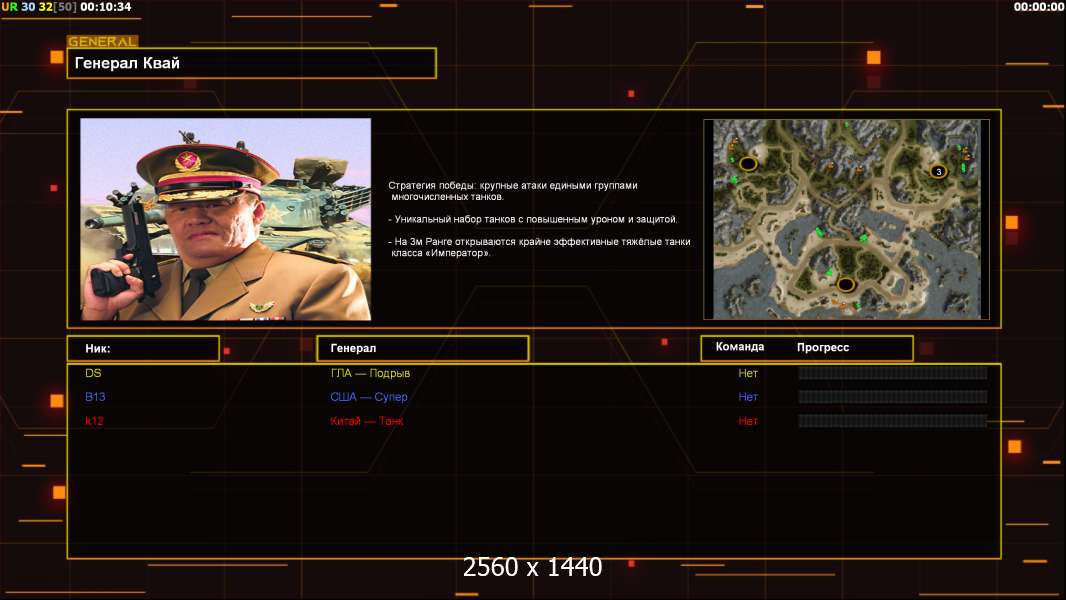Click the Стратегия победы description text

point(513,191)
